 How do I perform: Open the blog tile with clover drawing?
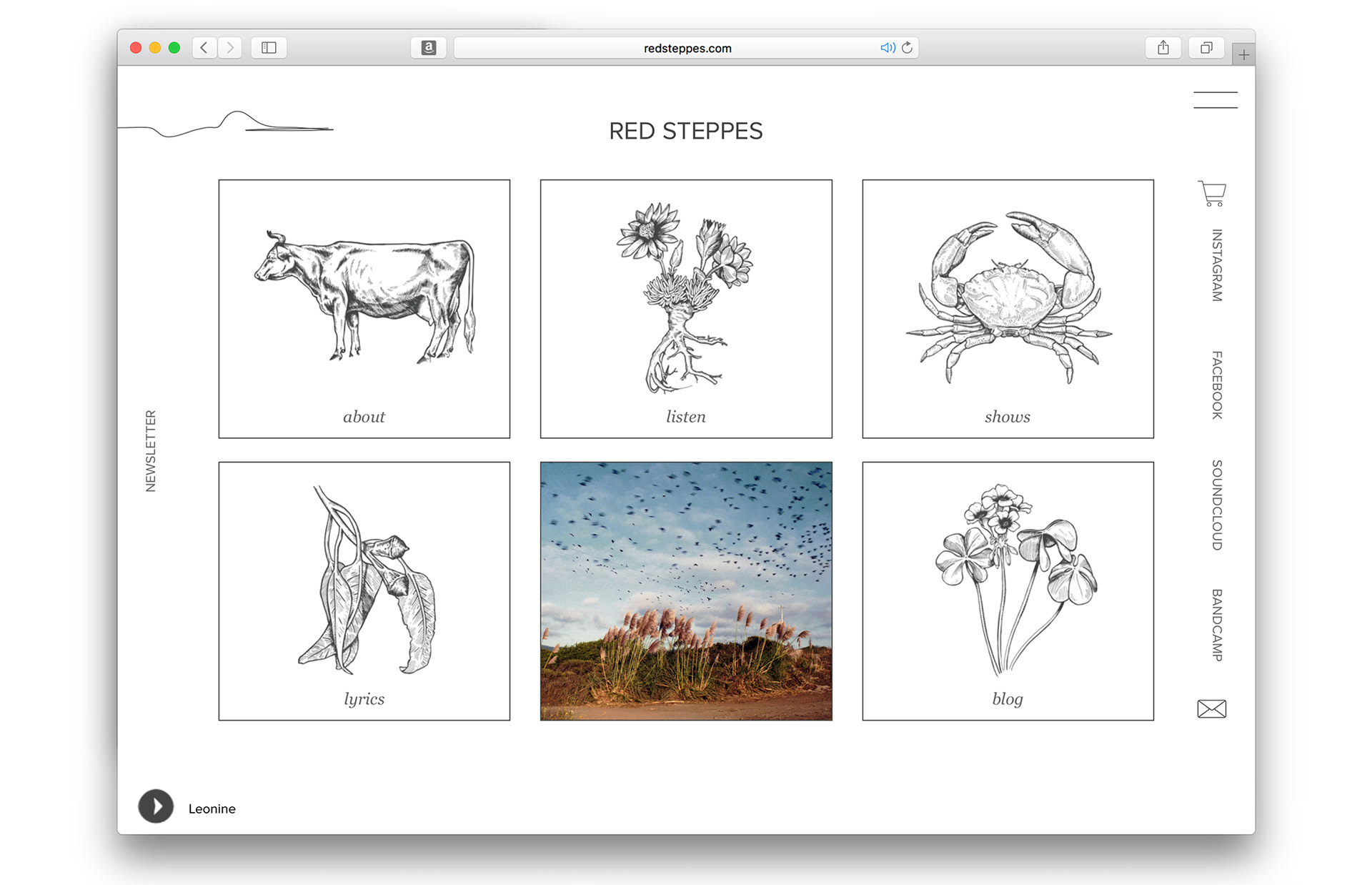(1008, 591)
